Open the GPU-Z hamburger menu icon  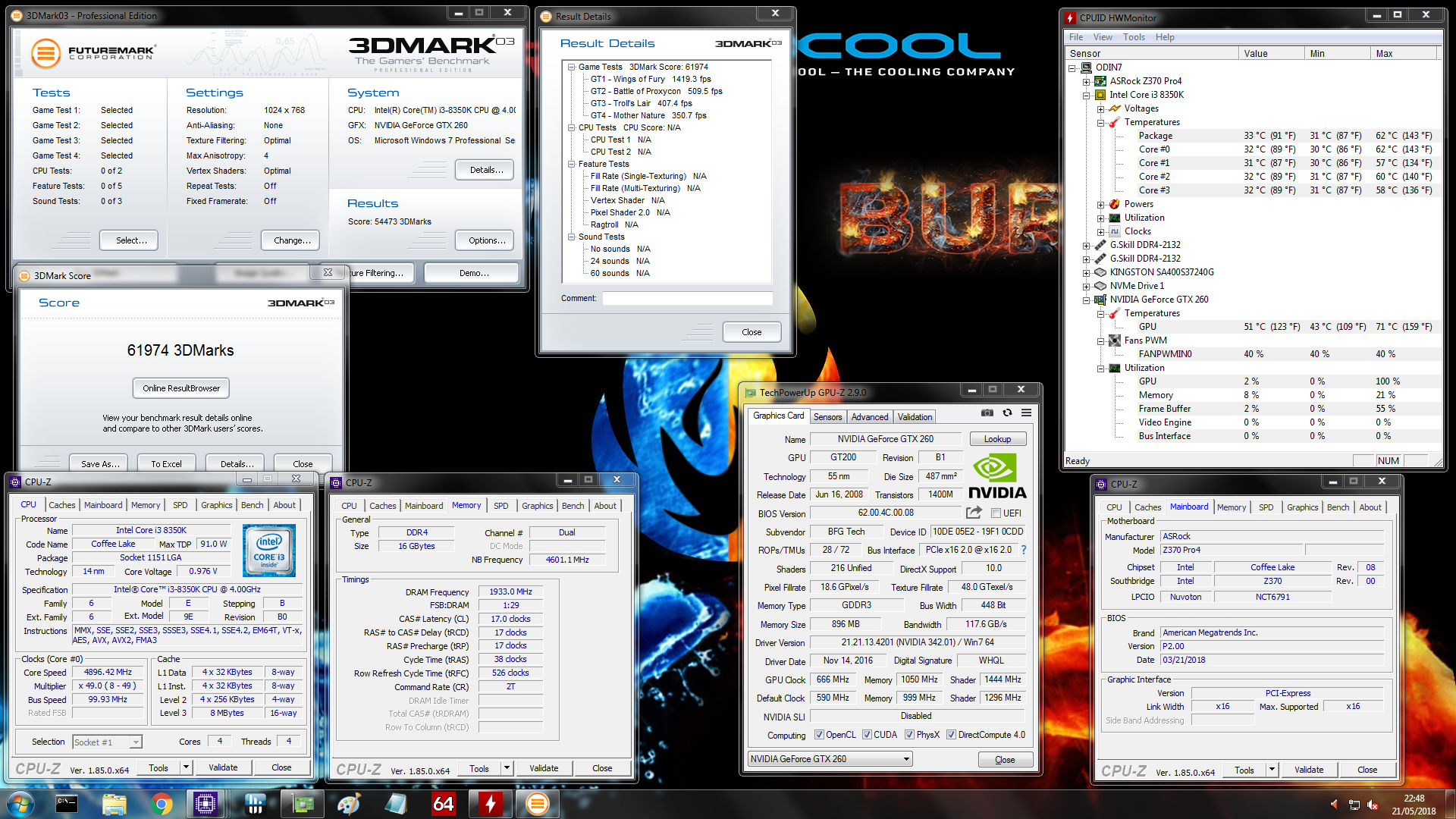[x=1026, y=413]
